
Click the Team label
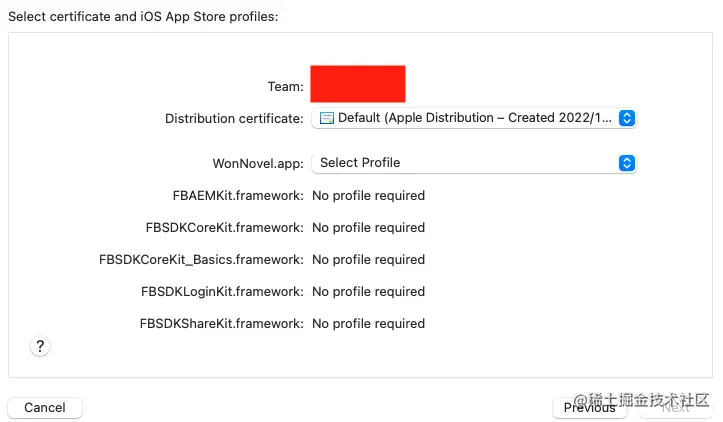click(285, 87)
